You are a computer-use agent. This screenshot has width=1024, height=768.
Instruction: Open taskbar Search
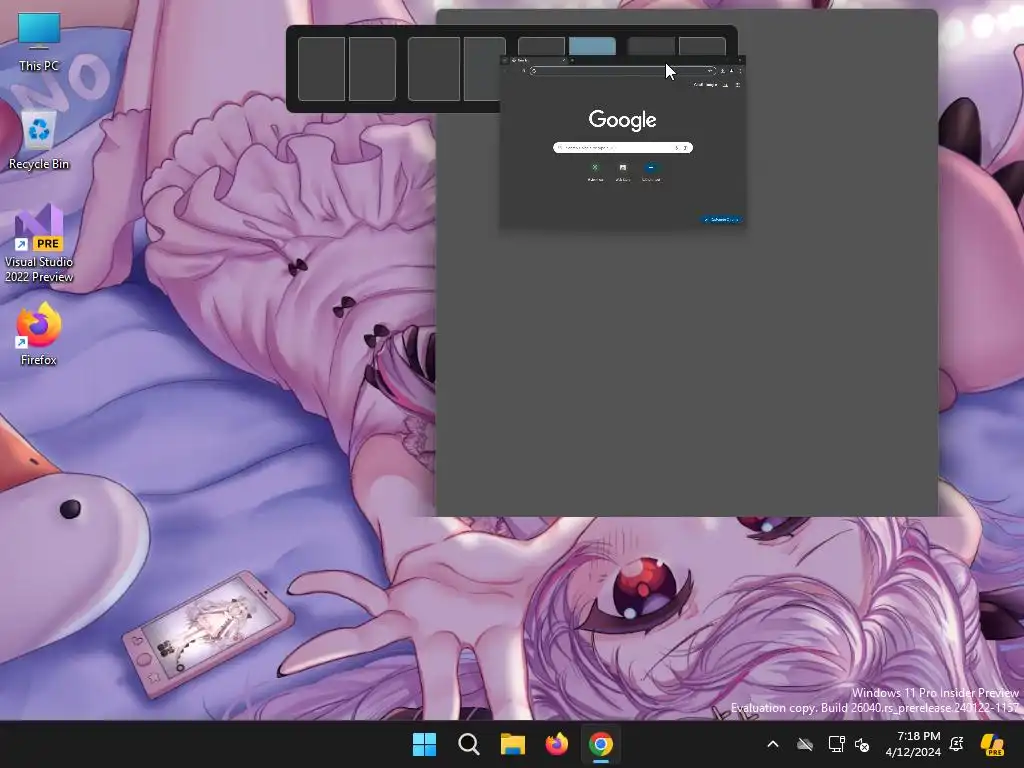469,744
